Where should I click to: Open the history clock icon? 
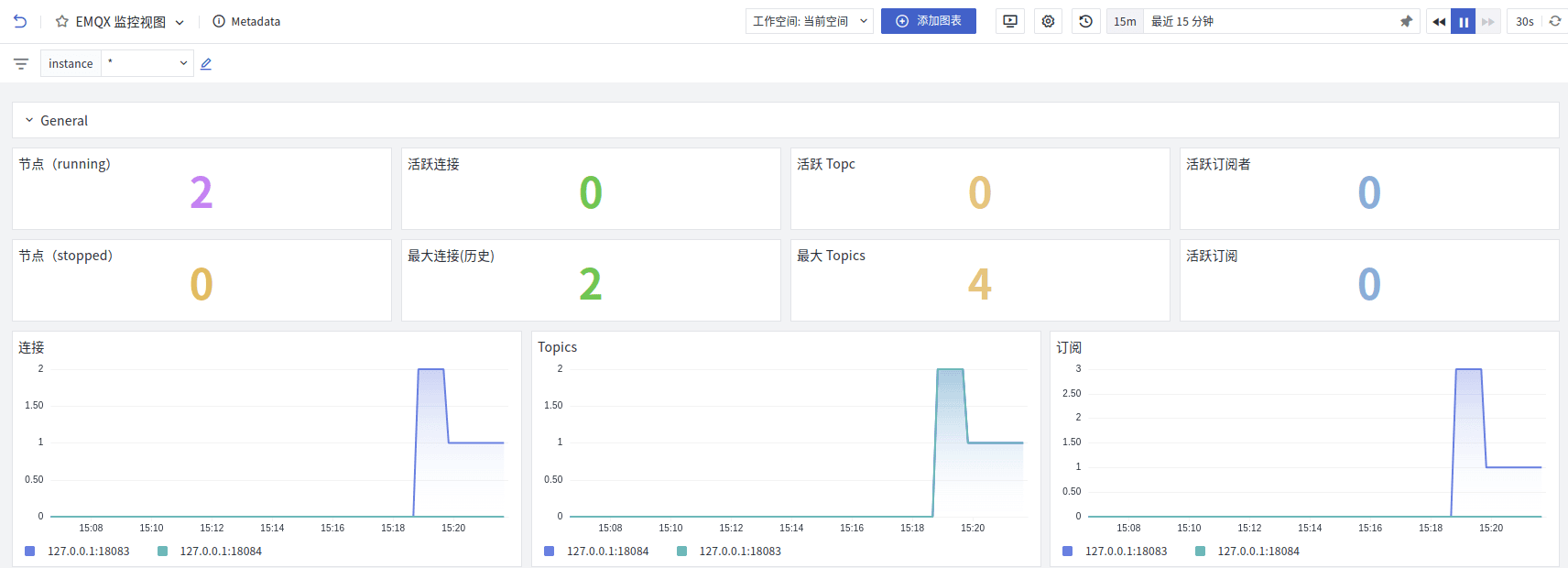pyautogui.click(x=1086, y=21)
